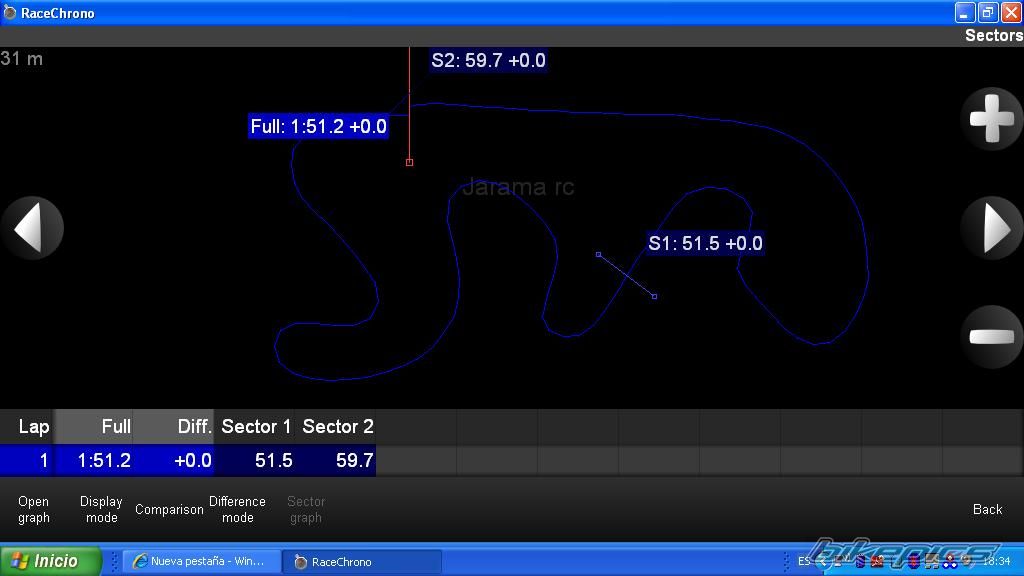The height and width of the screenshot is (576, 1024).
Task: Click the Sector 1 column header
Action: tap(255, 426)
